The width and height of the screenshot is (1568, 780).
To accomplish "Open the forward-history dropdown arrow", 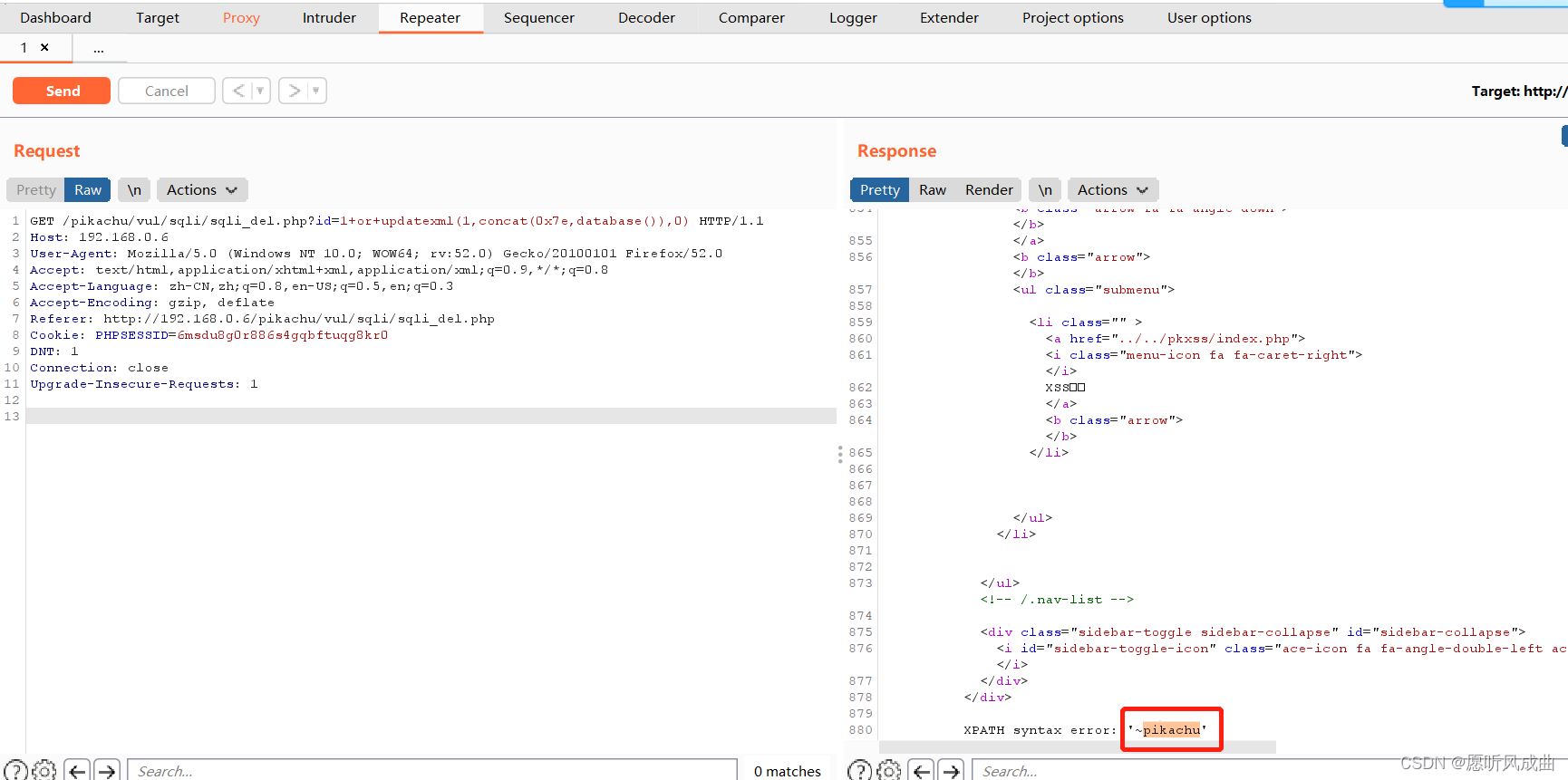I will (x=316, y=91).
